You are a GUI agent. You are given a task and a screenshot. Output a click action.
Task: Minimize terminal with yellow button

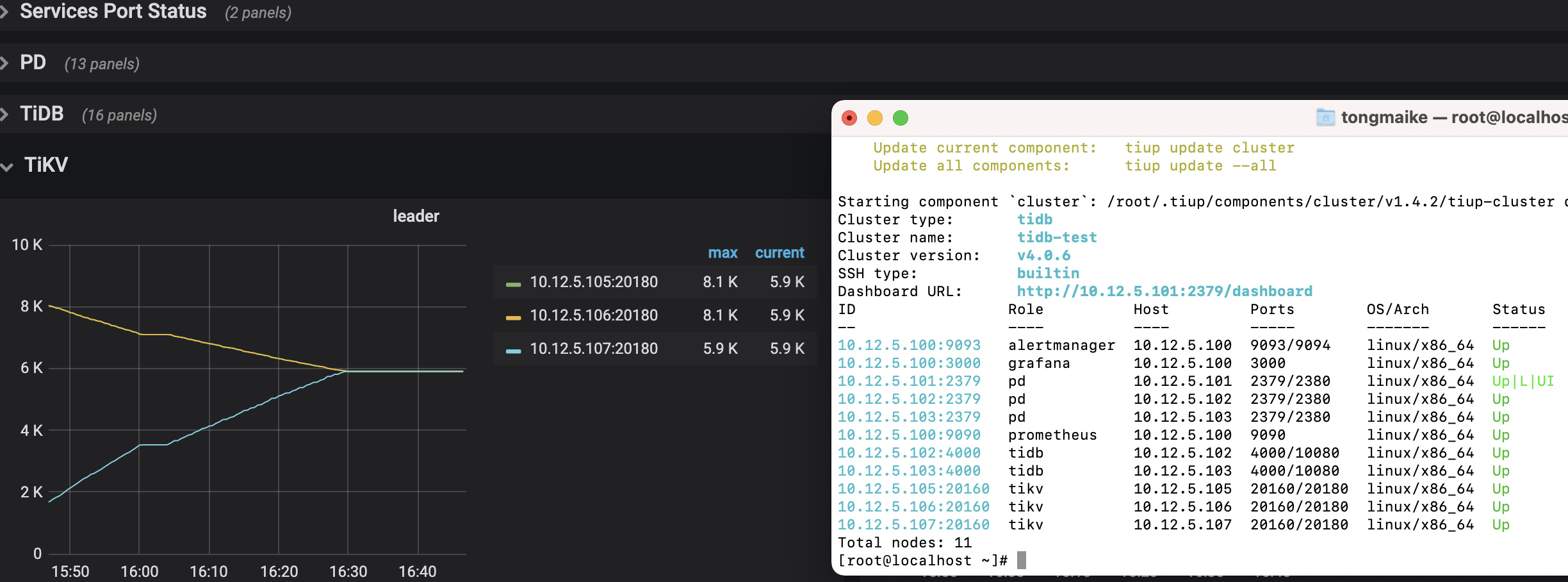[875, 118]
